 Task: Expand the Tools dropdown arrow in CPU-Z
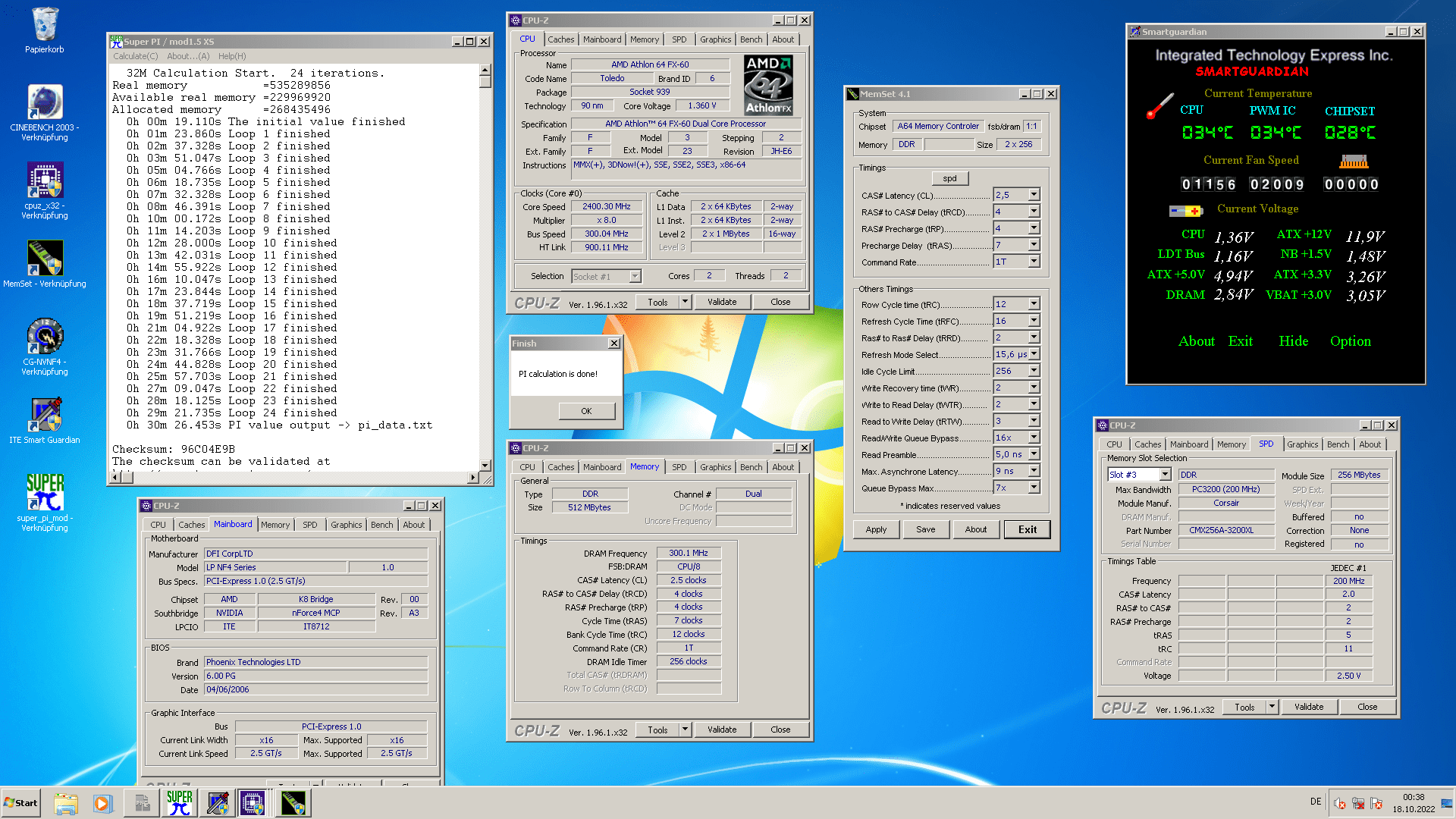click(x=685, y=302)
